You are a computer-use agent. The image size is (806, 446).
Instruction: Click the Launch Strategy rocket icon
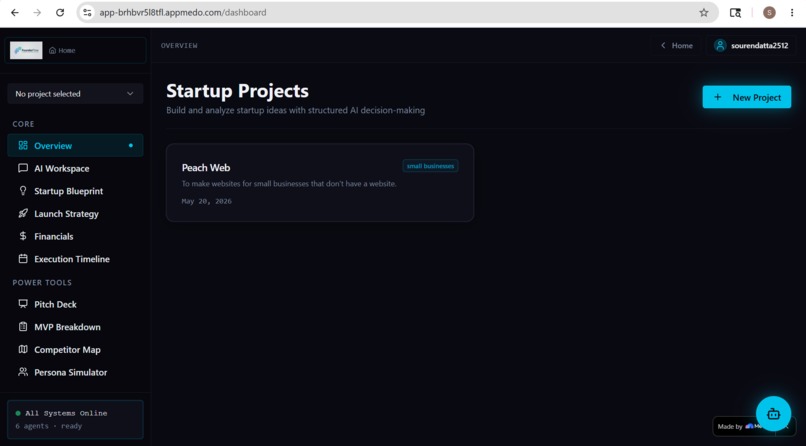click(23, 213)
